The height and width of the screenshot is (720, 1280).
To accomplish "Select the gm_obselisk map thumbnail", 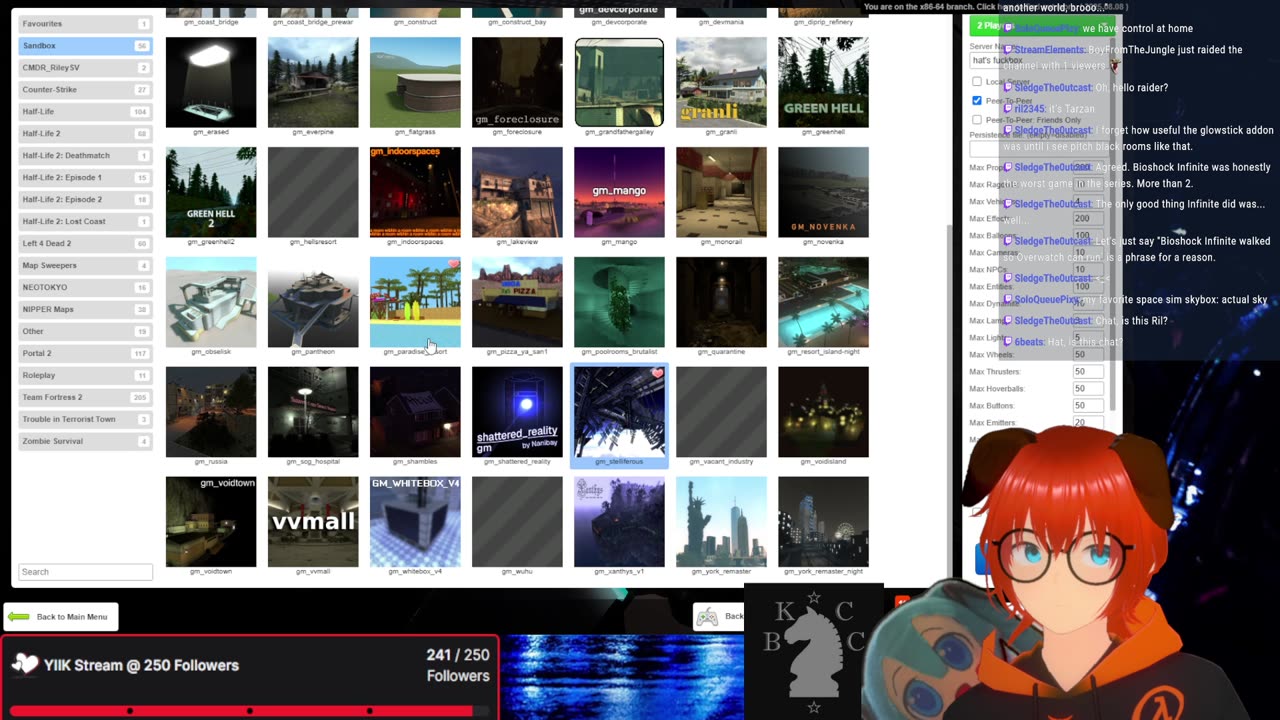I will [211, 302].
